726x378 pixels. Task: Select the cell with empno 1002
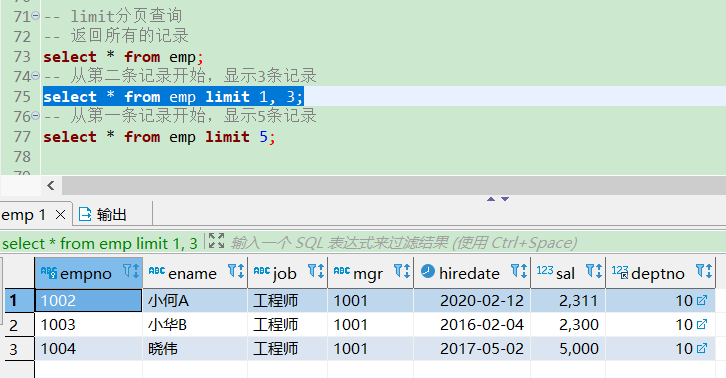[x=88, y=301]
